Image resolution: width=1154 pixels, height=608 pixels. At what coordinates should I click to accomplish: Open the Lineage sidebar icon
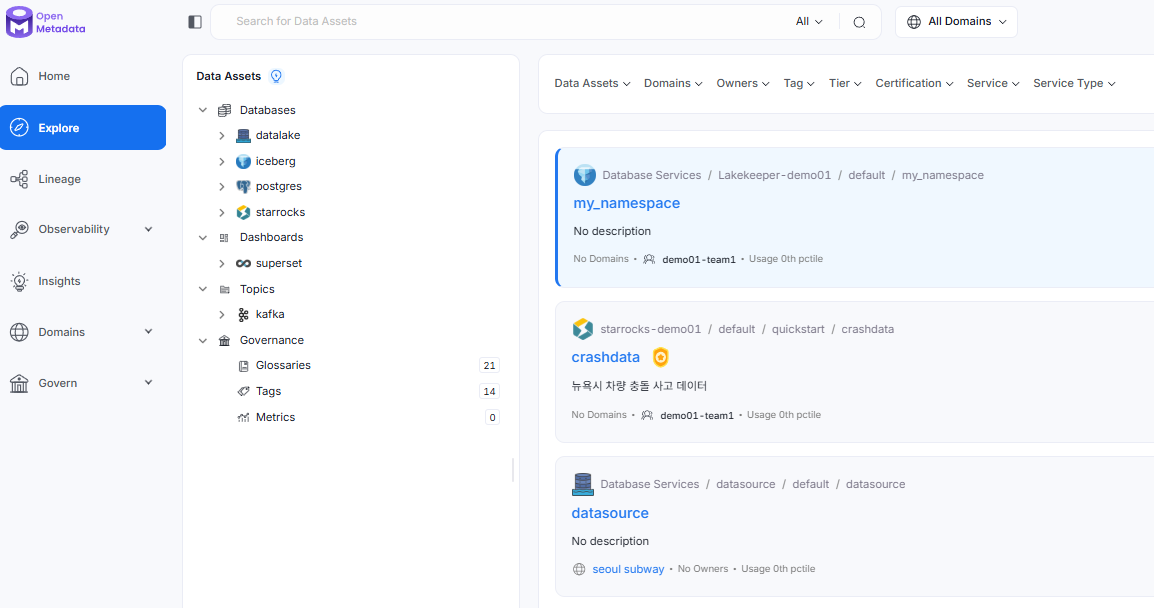(x=19, y=179)
